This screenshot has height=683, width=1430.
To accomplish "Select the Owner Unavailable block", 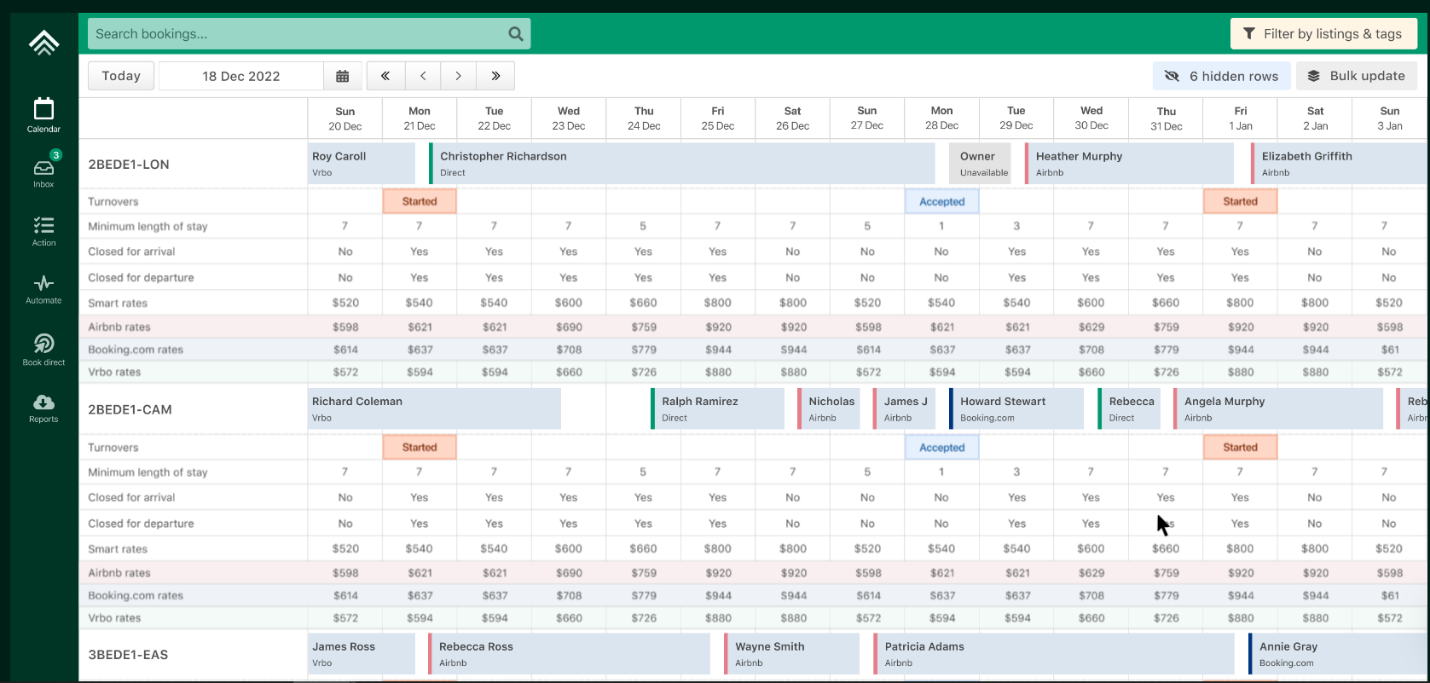I will coord(980,164).
